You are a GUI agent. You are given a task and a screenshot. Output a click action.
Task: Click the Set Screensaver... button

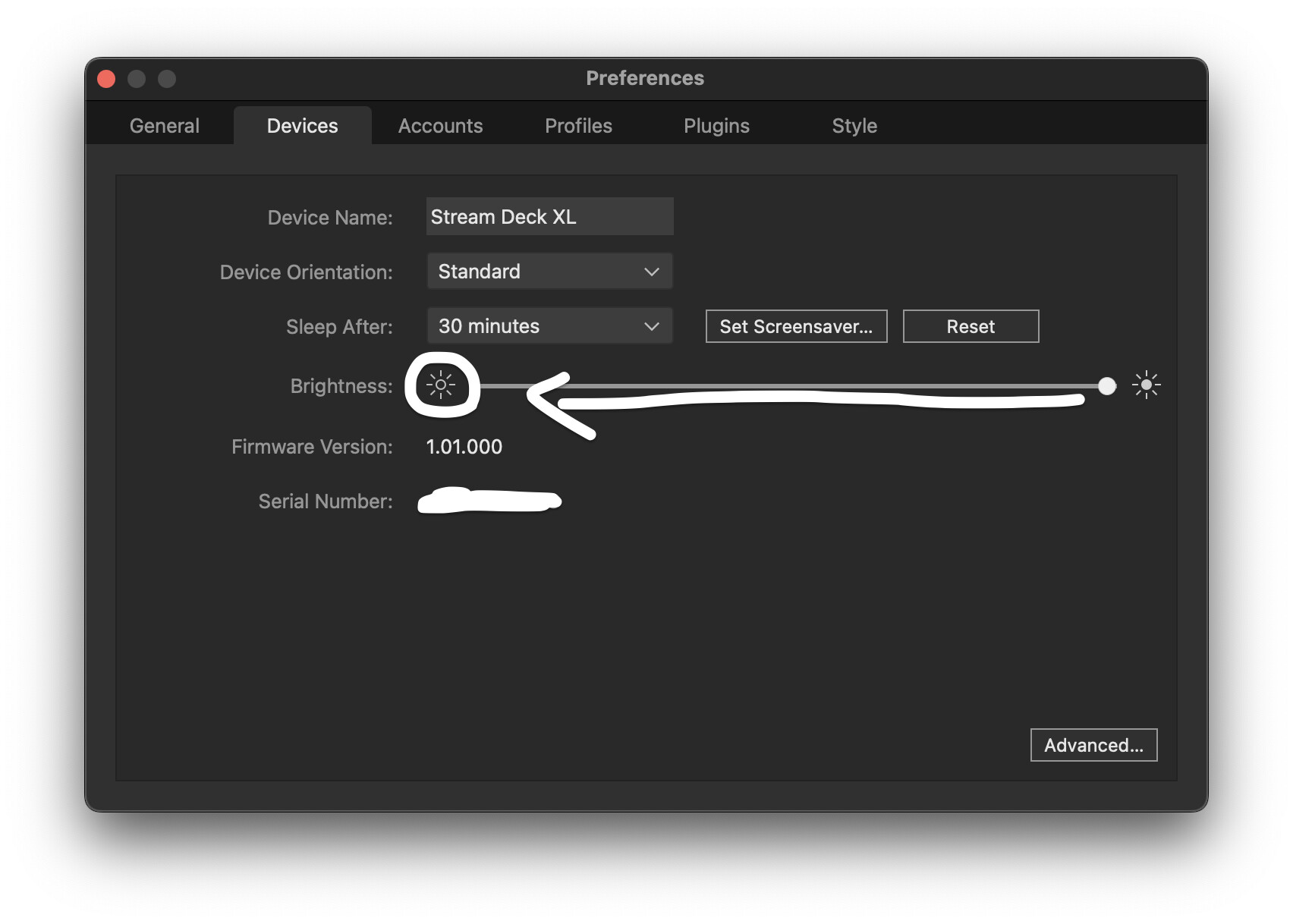[796, 326]
